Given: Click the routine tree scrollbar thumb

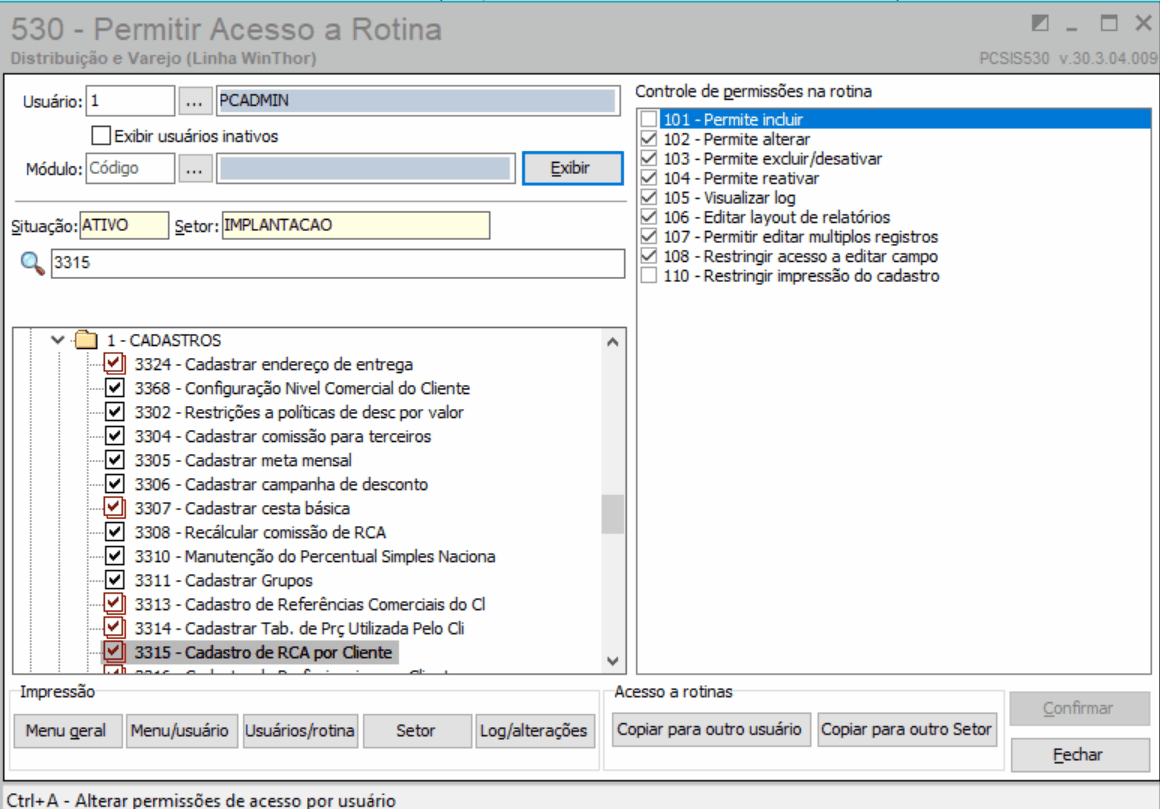Looking at the screenshot, I should 613,514.
